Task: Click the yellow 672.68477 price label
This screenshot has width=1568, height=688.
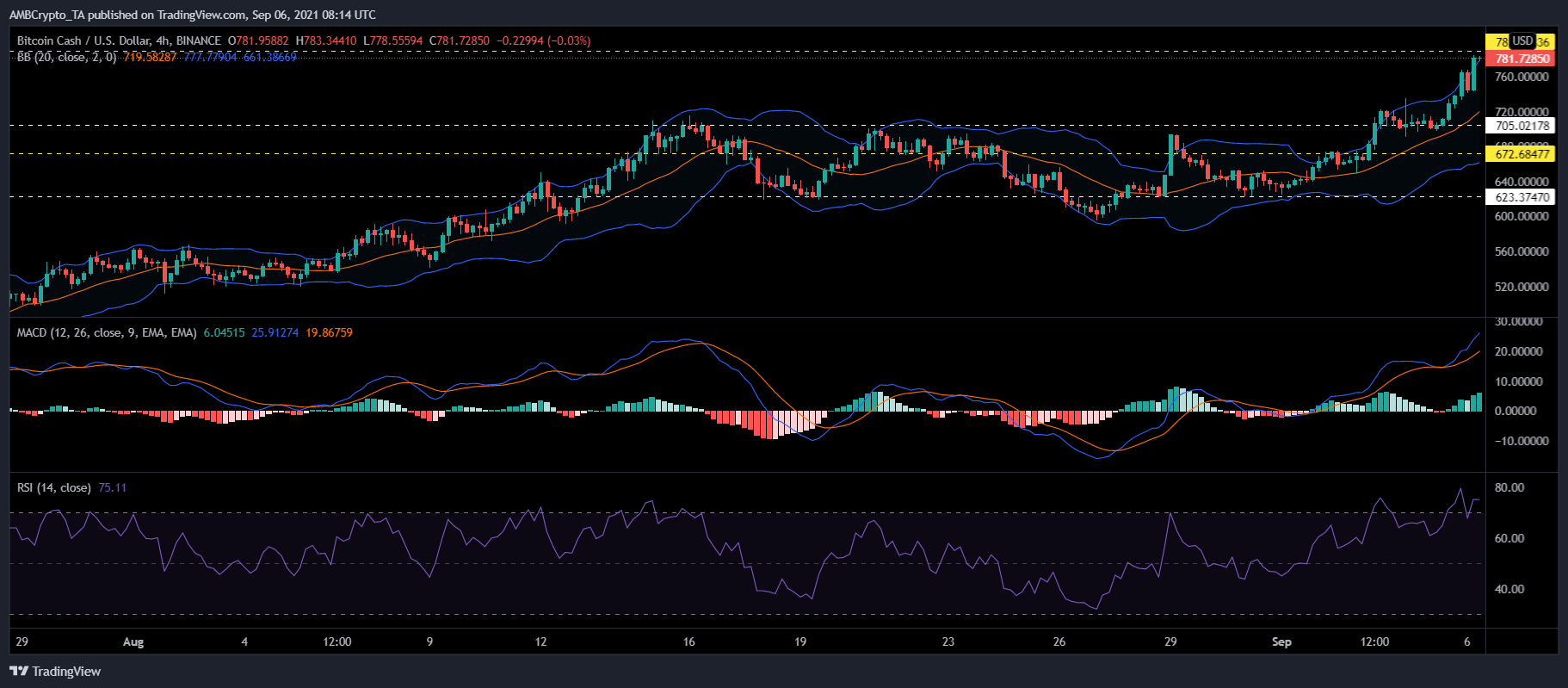Action: click(x=1521, y=154)
